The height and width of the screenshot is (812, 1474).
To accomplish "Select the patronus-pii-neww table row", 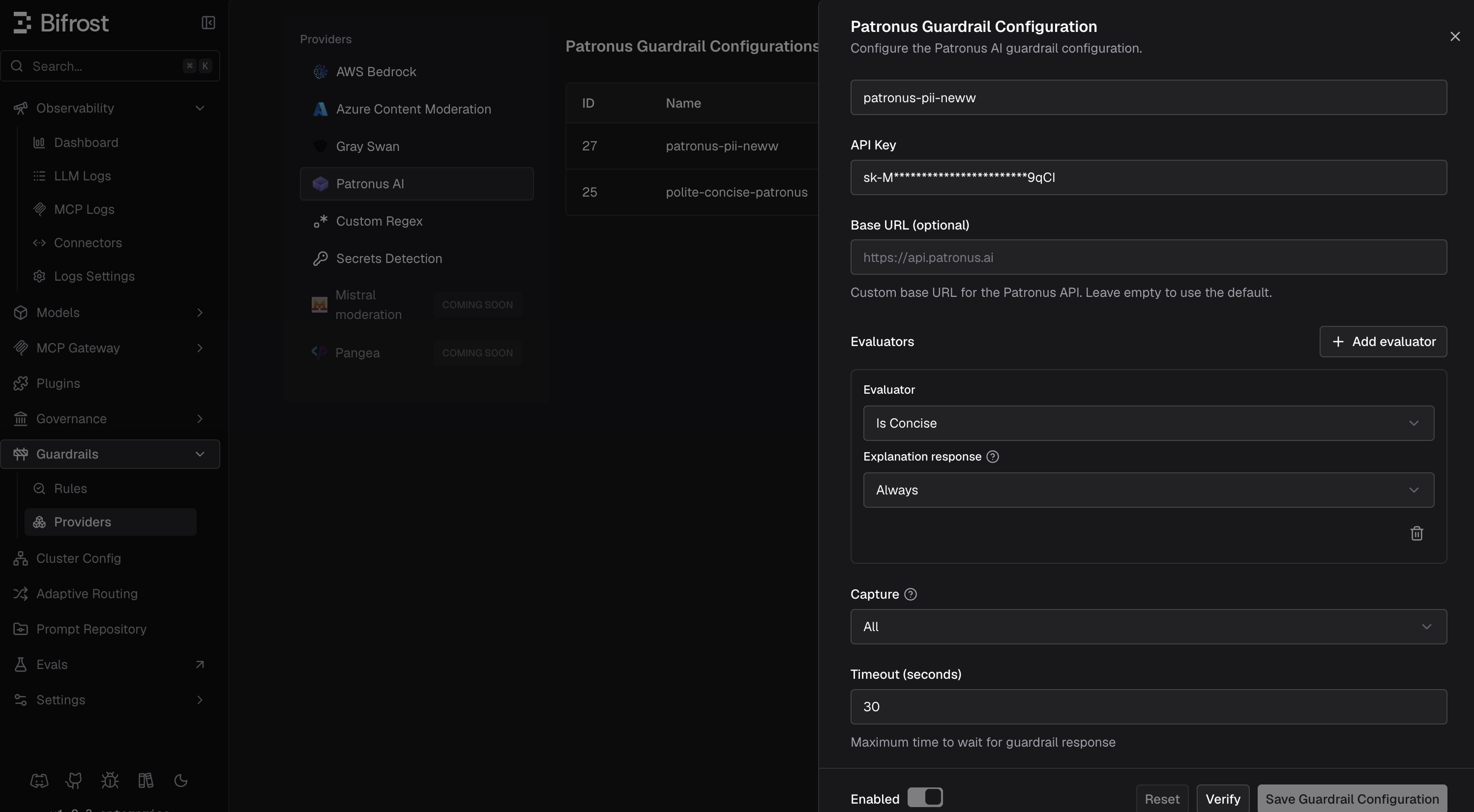I will pyautogui.click(x=692, y=146).
